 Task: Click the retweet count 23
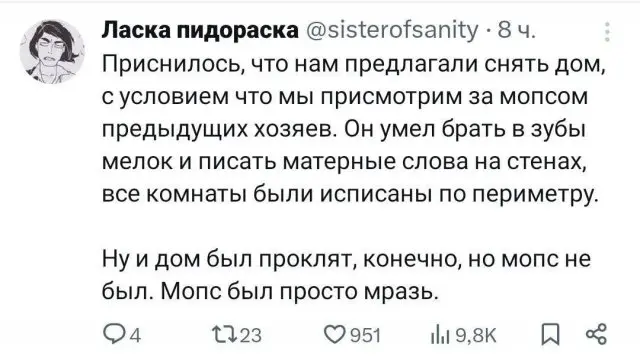tap(251, 336)
